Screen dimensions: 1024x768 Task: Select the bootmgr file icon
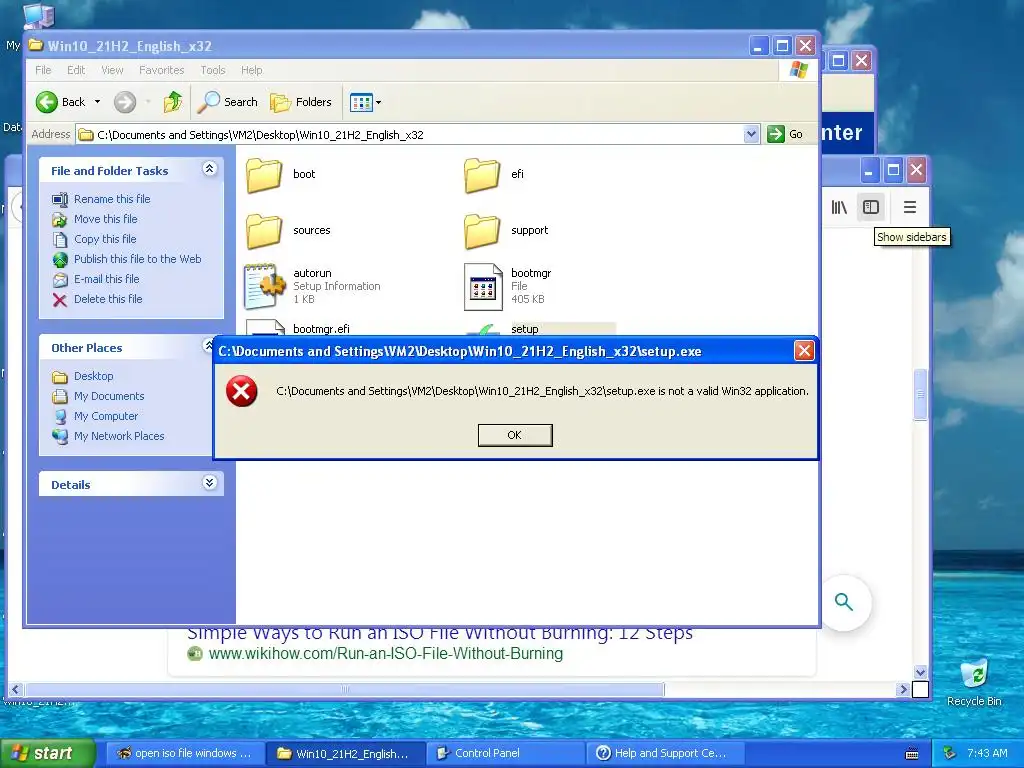(483, 286)
